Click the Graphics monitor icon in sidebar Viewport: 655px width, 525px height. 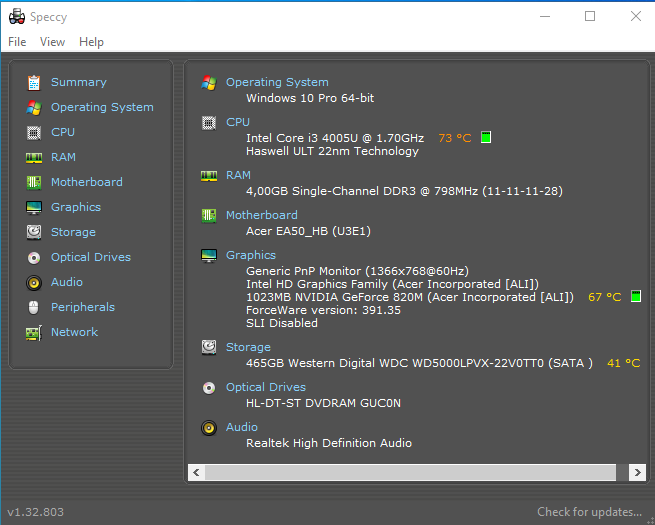point(34,208)
